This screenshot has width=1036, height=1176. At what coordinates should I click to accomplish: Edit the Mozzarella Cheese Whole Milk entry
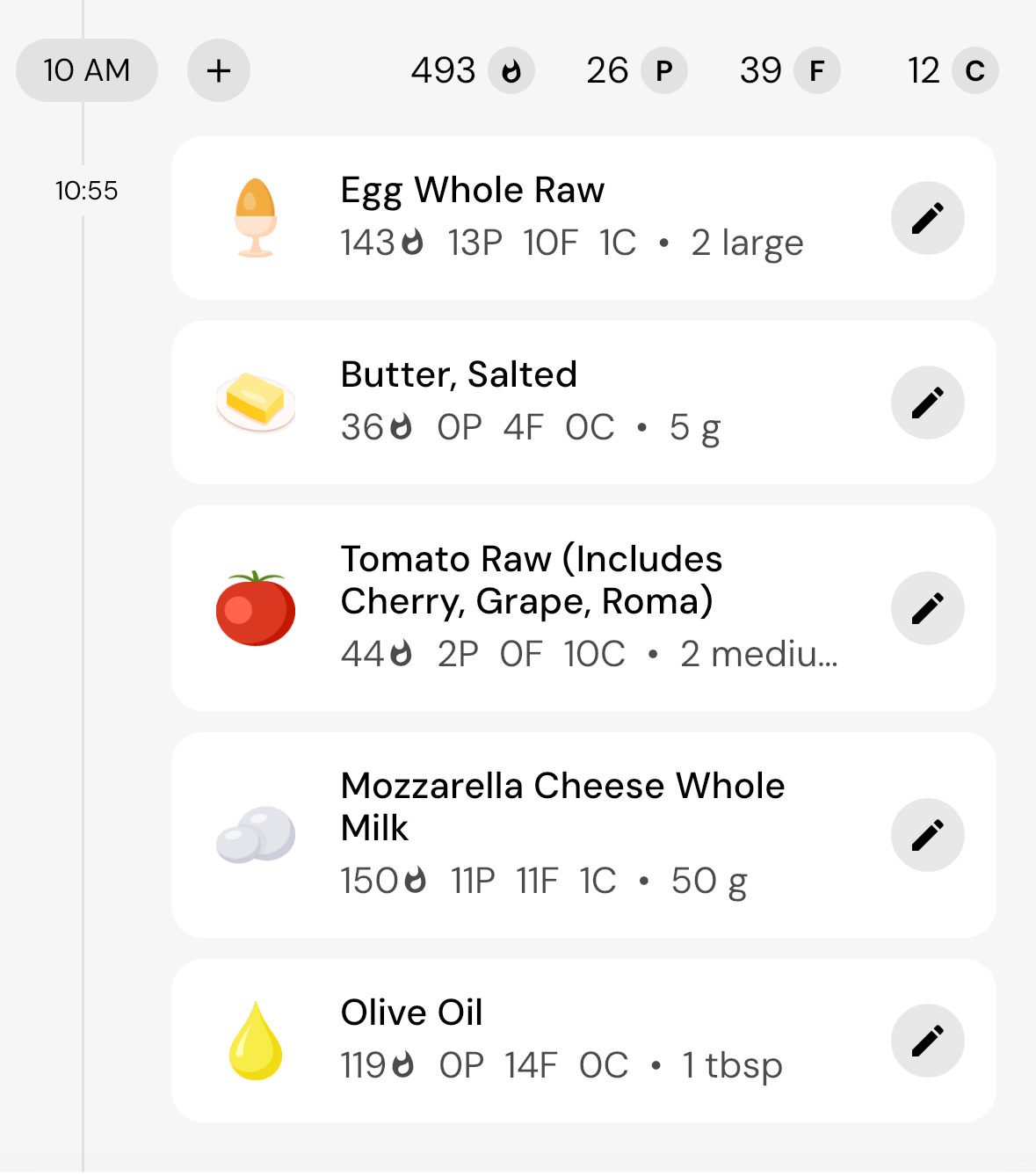tap(927, 835)
